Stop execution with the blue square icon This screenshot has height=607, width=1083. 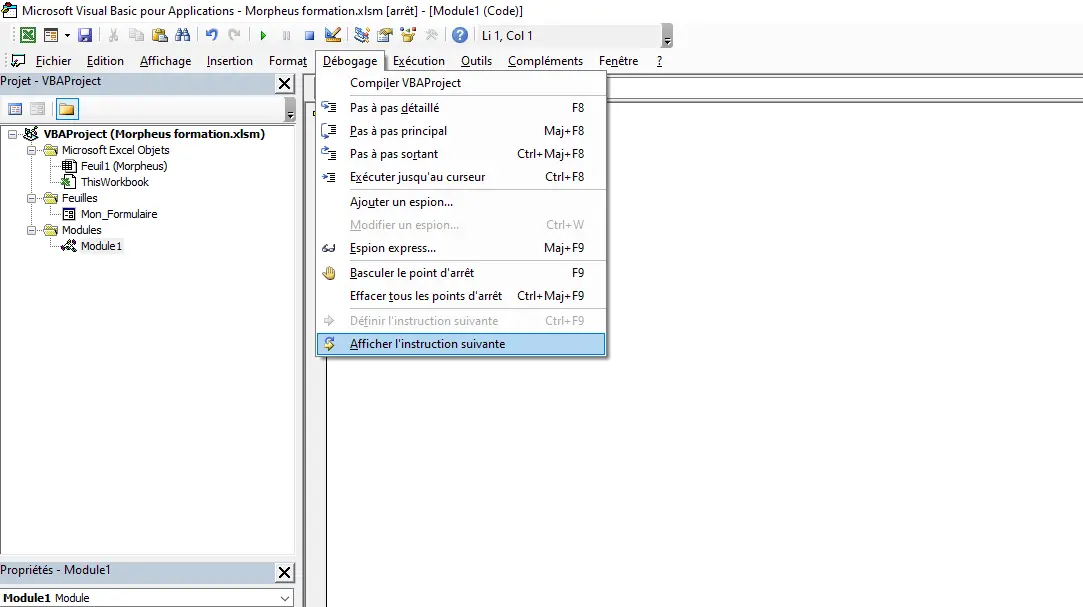[x=309, y=35]
